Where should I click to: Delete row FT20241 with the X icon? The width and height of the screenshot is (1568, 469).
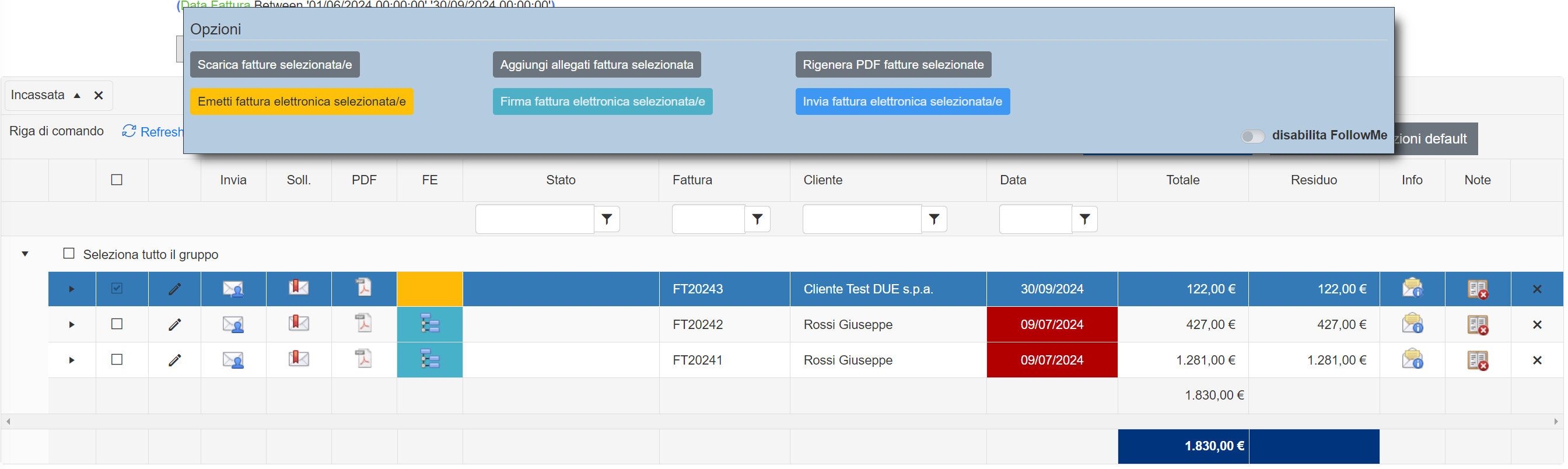(1538, 360)
